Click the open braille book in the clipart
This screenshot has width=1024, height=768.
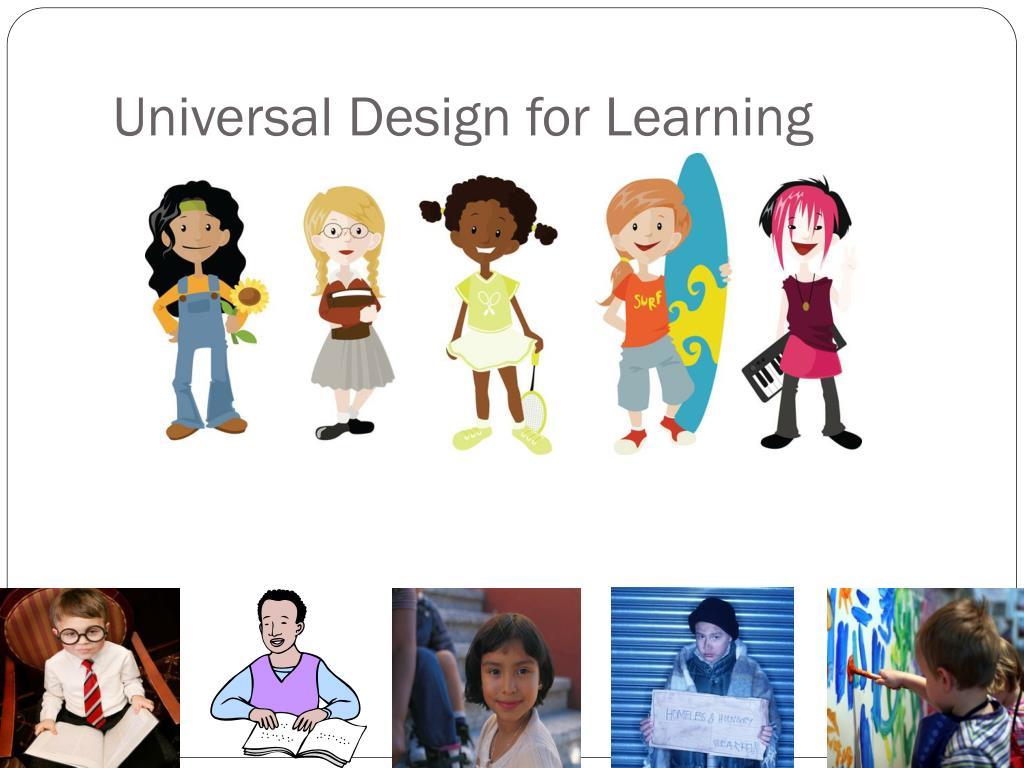point(304,741)
